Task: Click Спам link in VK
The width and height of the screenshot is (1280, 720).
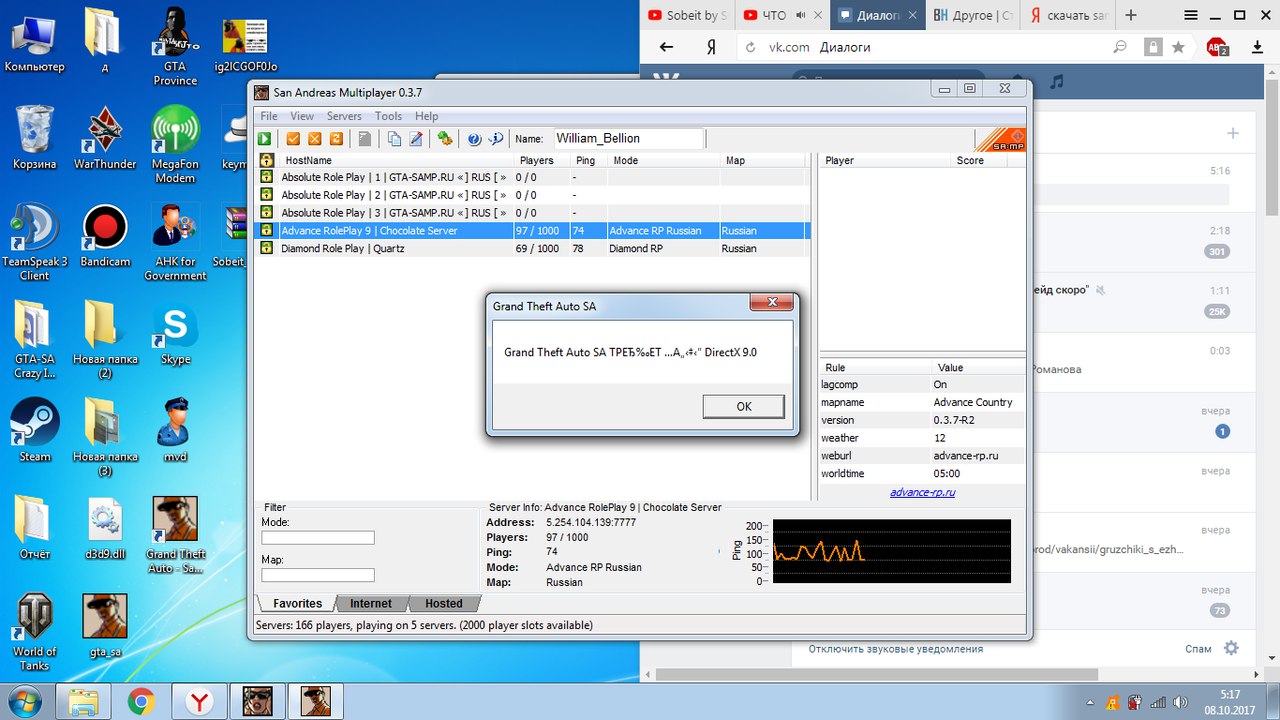Action: pos(1198,648)
